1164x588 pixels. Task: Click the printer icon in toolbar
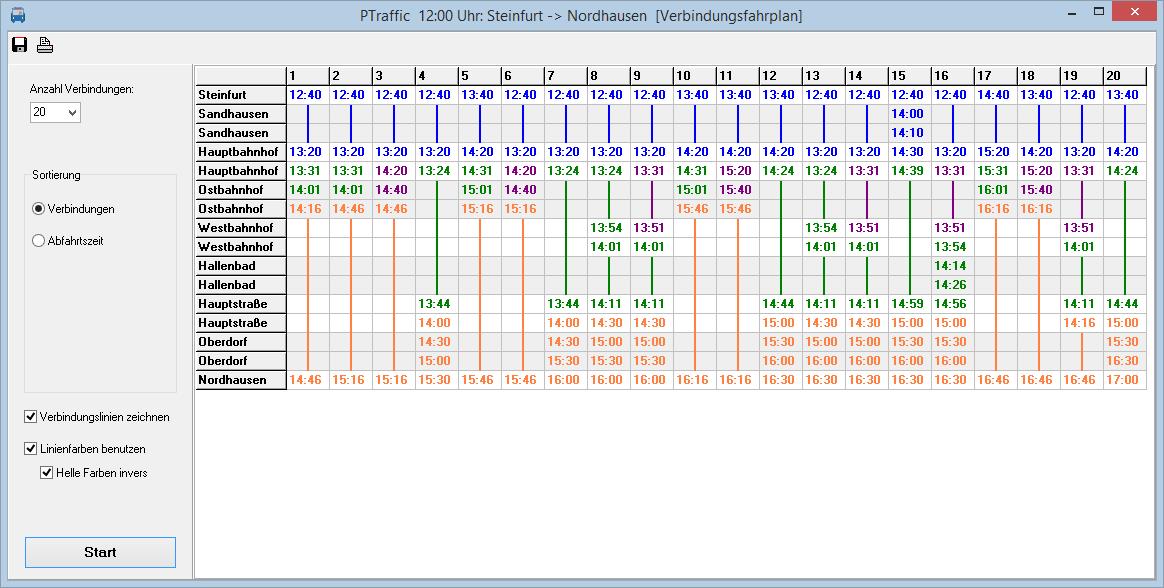45,44
